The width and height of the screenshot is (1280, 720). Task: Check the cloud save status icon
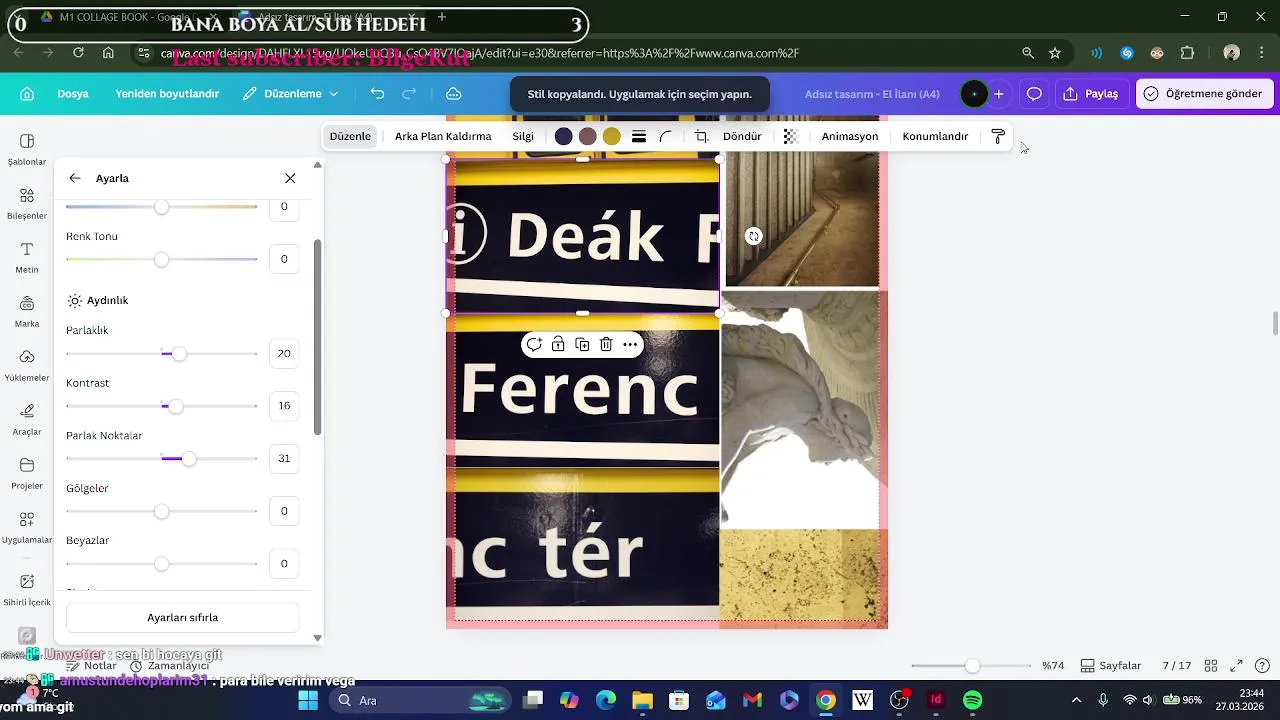453,94
